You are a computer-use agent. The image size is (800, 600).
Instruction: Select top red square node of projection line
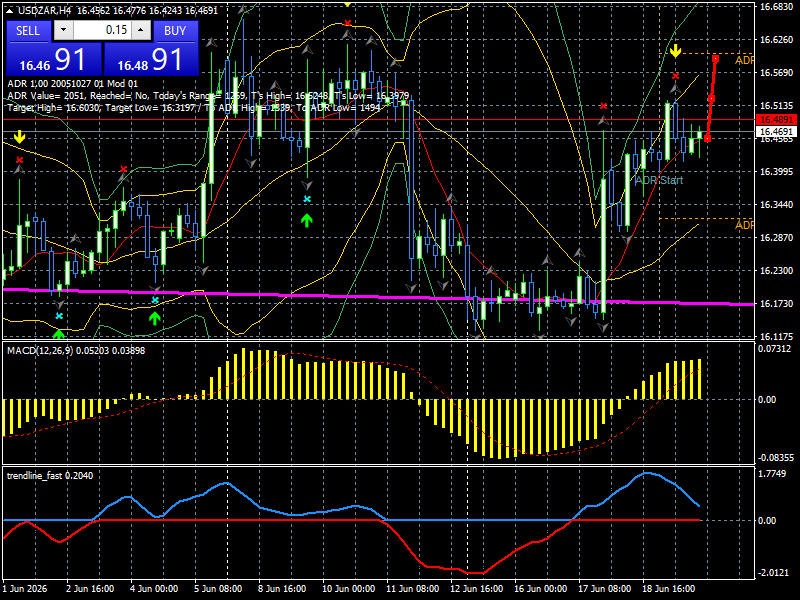(716, 59)
